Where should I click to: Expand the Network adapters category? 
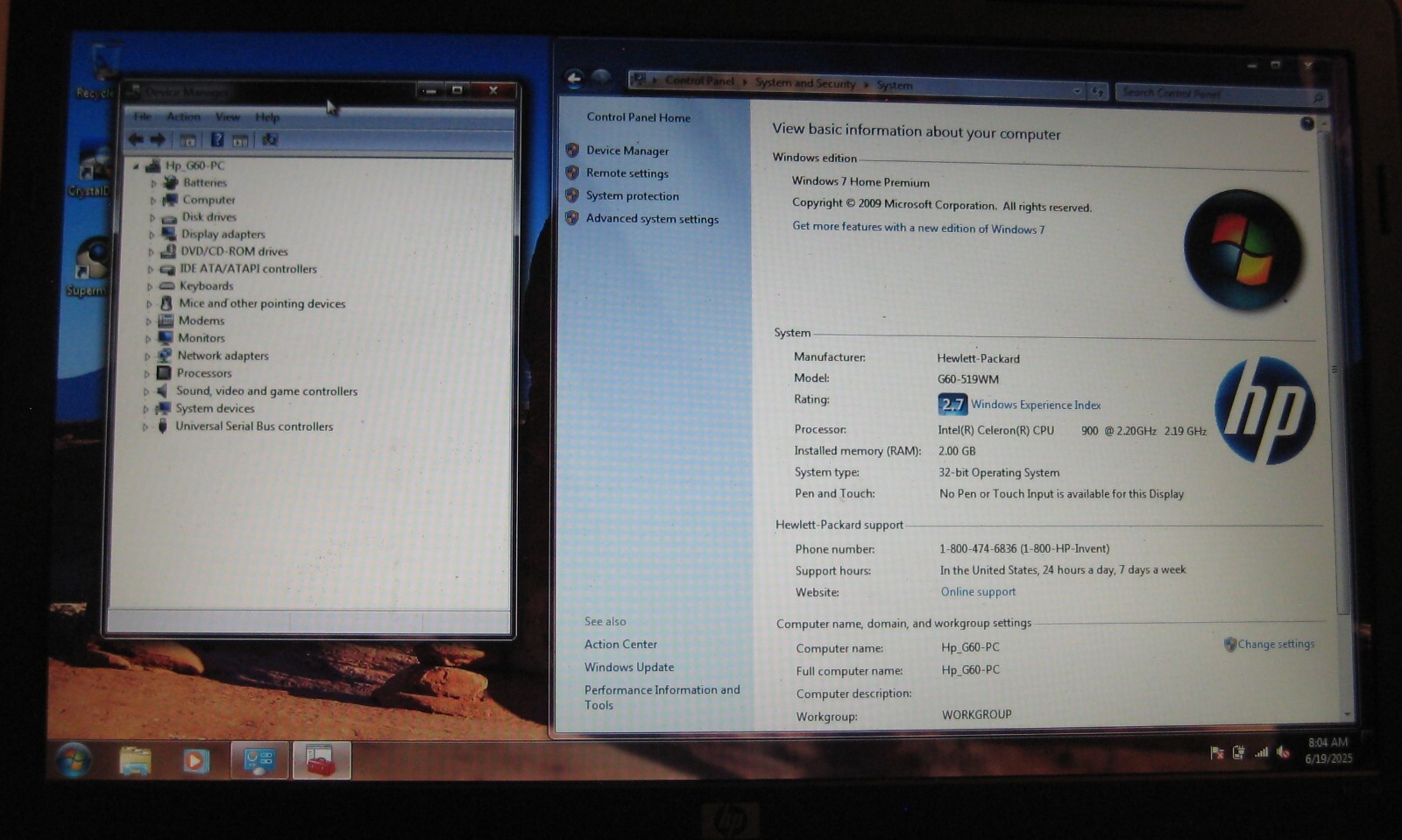coord(147,356)
